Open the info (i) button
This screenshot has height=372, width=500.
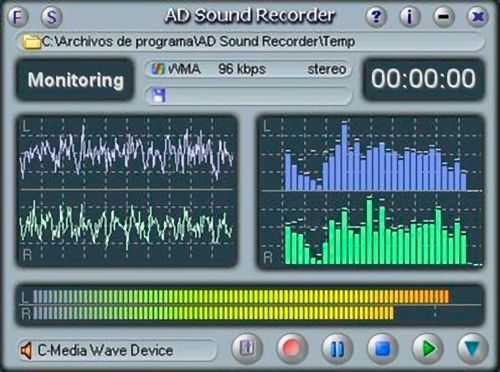click(x=409, y=16)
